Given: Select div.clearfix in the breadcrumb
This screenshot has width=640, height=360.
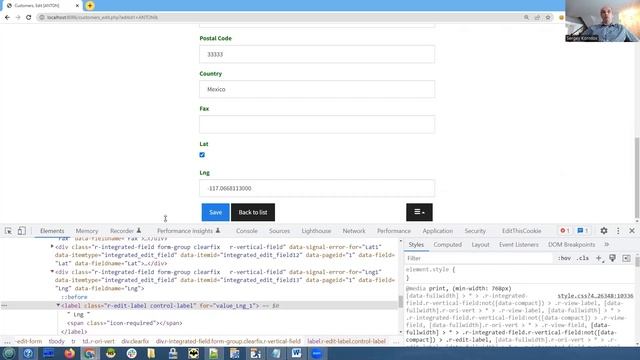Looking at the screenshot, I should pyautogui.click(x=135, y=341).
